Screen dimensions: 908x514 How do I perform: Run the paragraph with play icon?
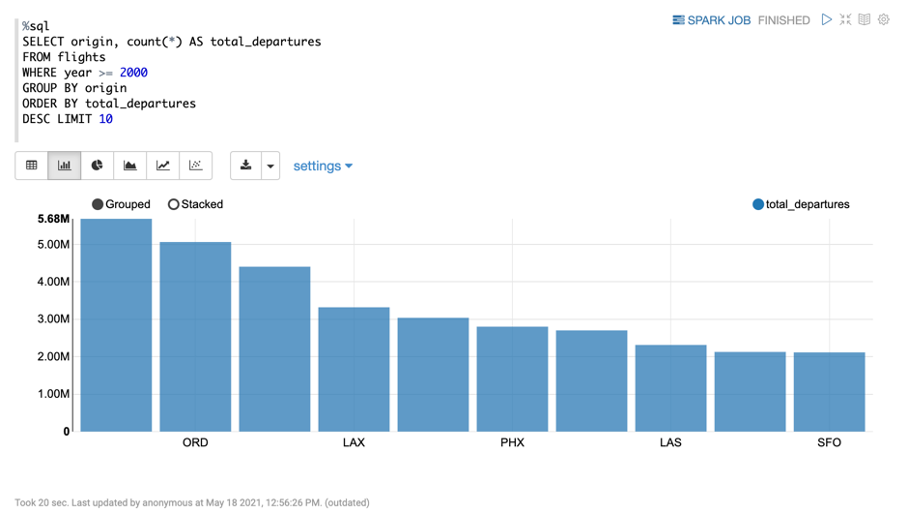[826, 20]
